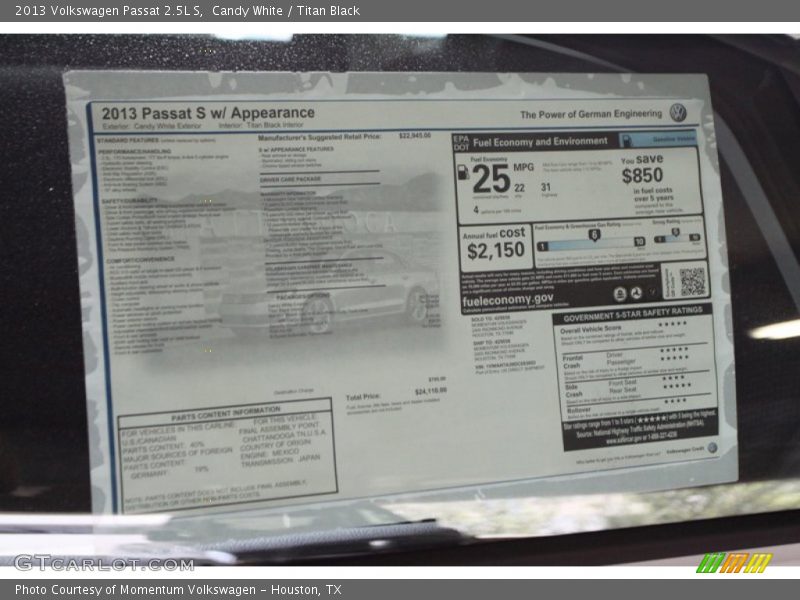Click "Annual fuel cost" label
This screenshot has height=600, width=800.
[x=493, y=234]
